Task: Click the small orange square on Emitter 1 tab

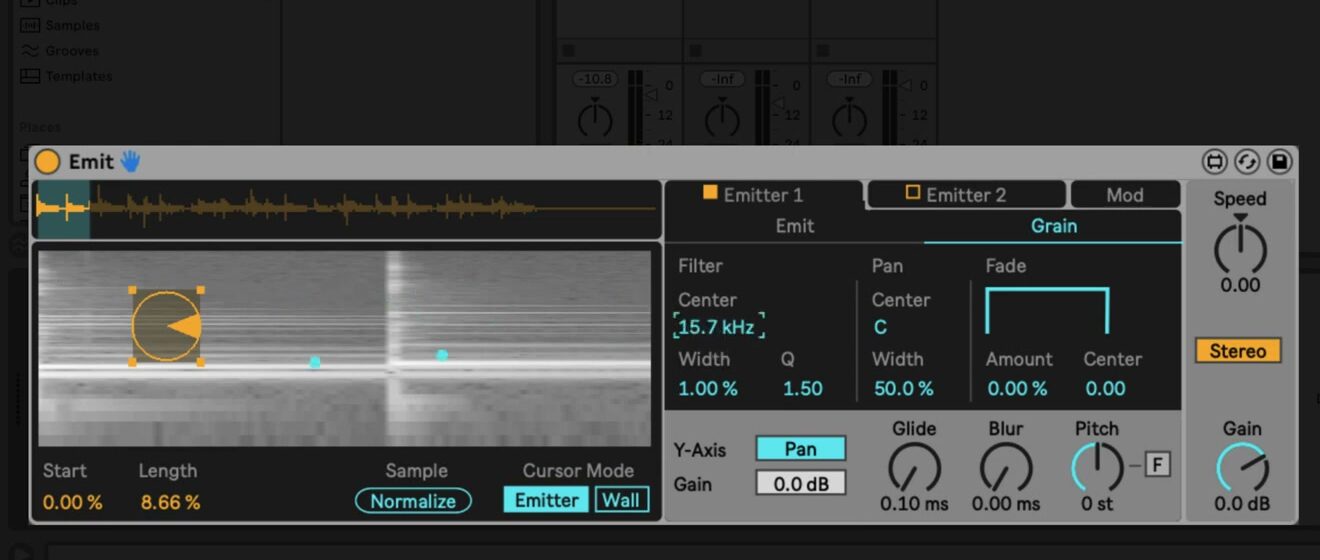Action: pos(710,192)
